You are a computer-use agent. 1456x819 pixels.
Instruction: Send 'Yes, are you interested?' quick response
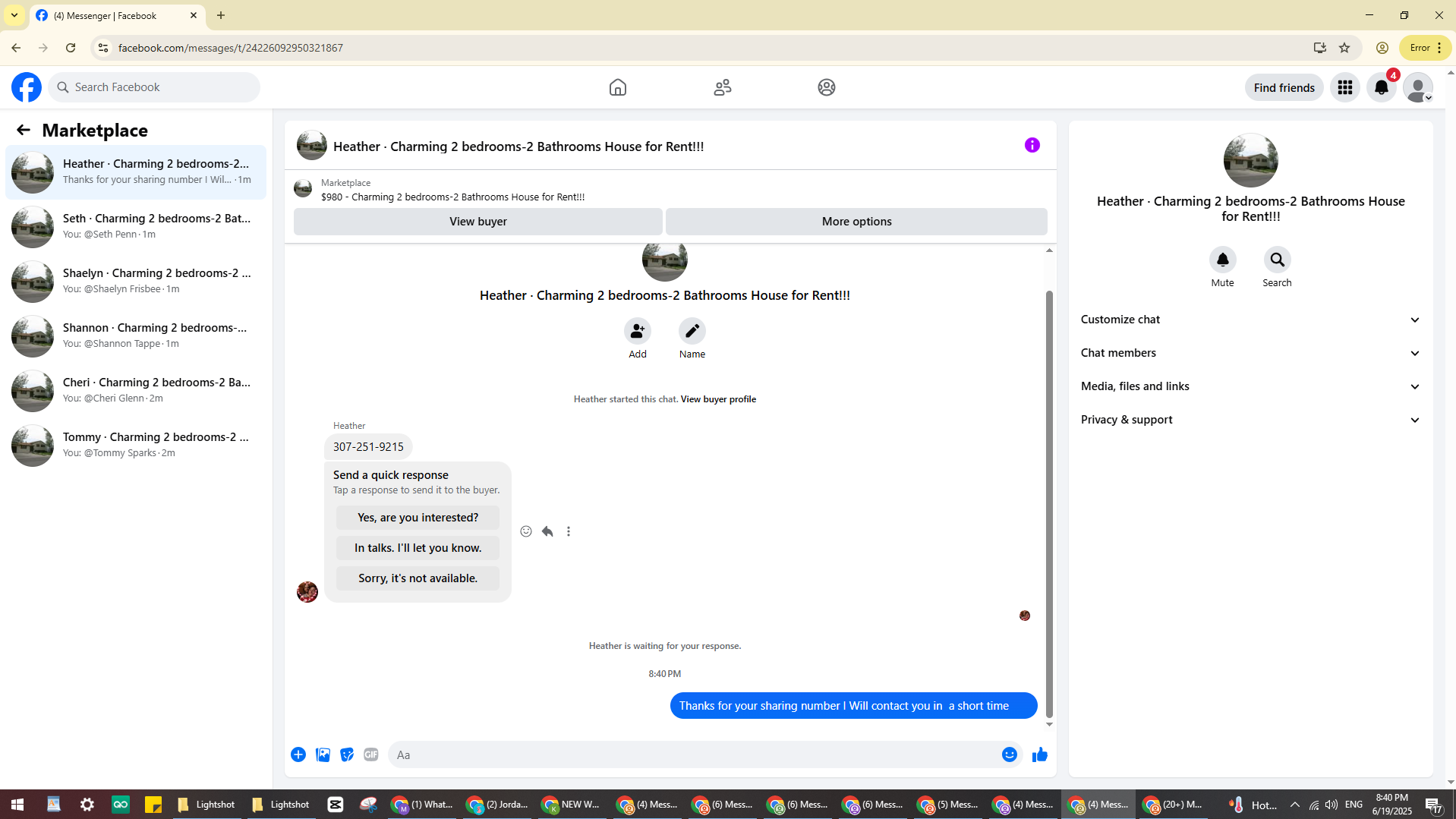click(418, 518)
